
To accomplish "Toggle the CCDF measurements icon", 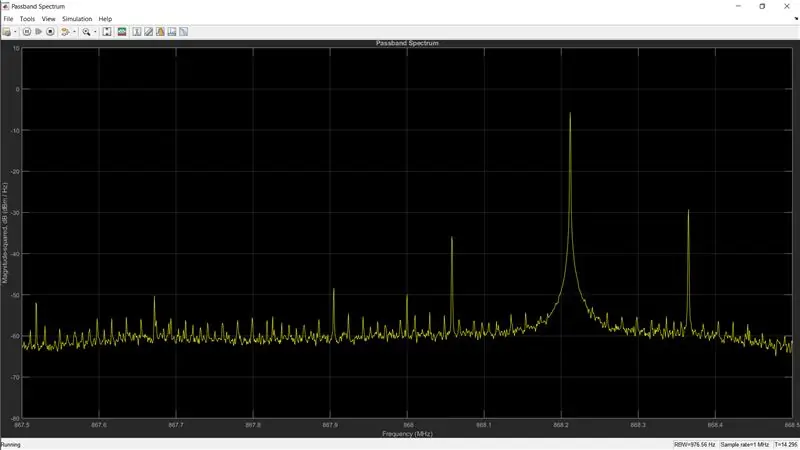I will click(184, 32).
